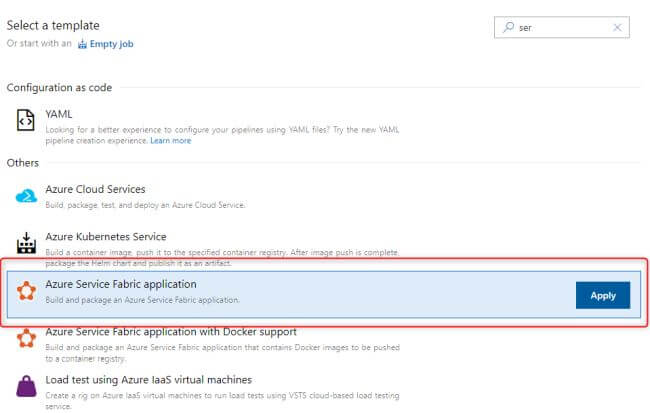Viewport: 650px width, 413px height.
Task: Click 'Build, package, test, and deploy' description
Action: 145,205
